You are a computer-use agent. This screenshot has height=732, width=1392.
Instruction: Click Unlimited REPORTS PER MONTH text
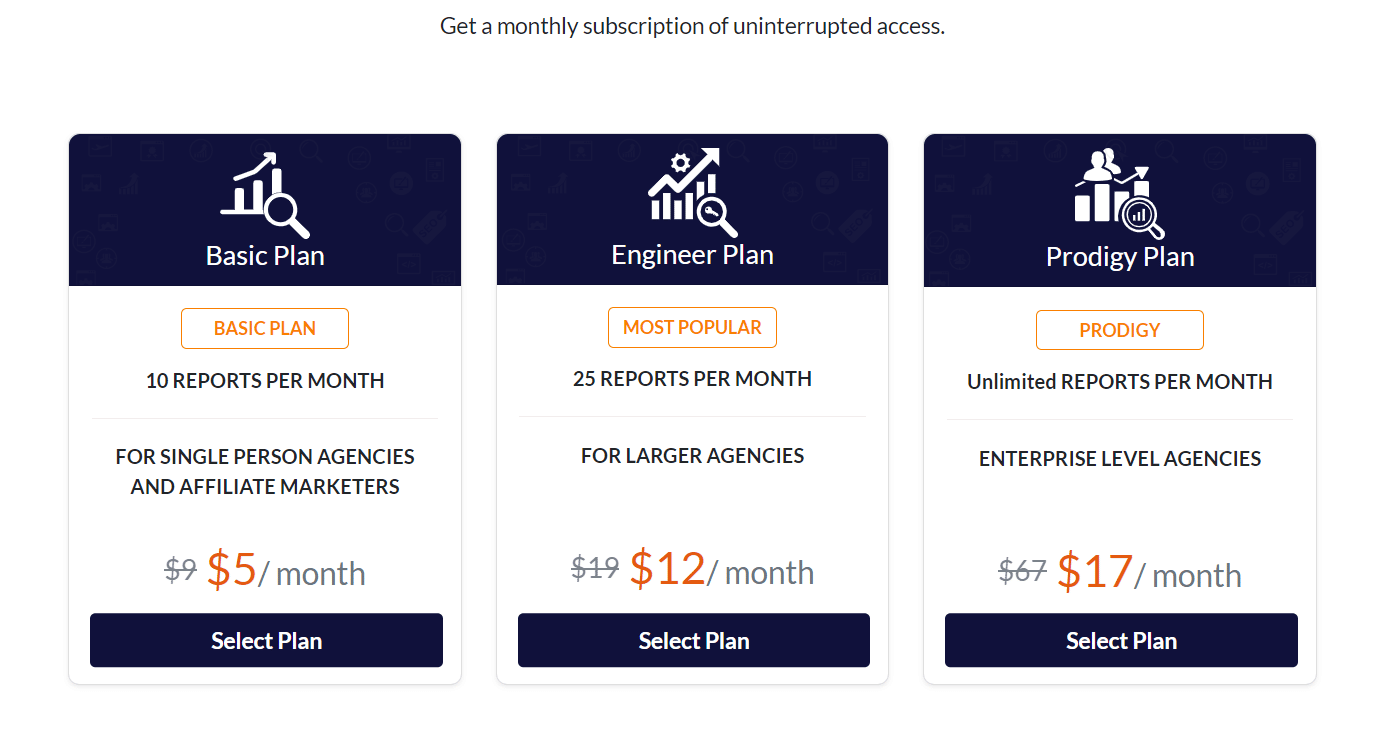click(1120, 381)
